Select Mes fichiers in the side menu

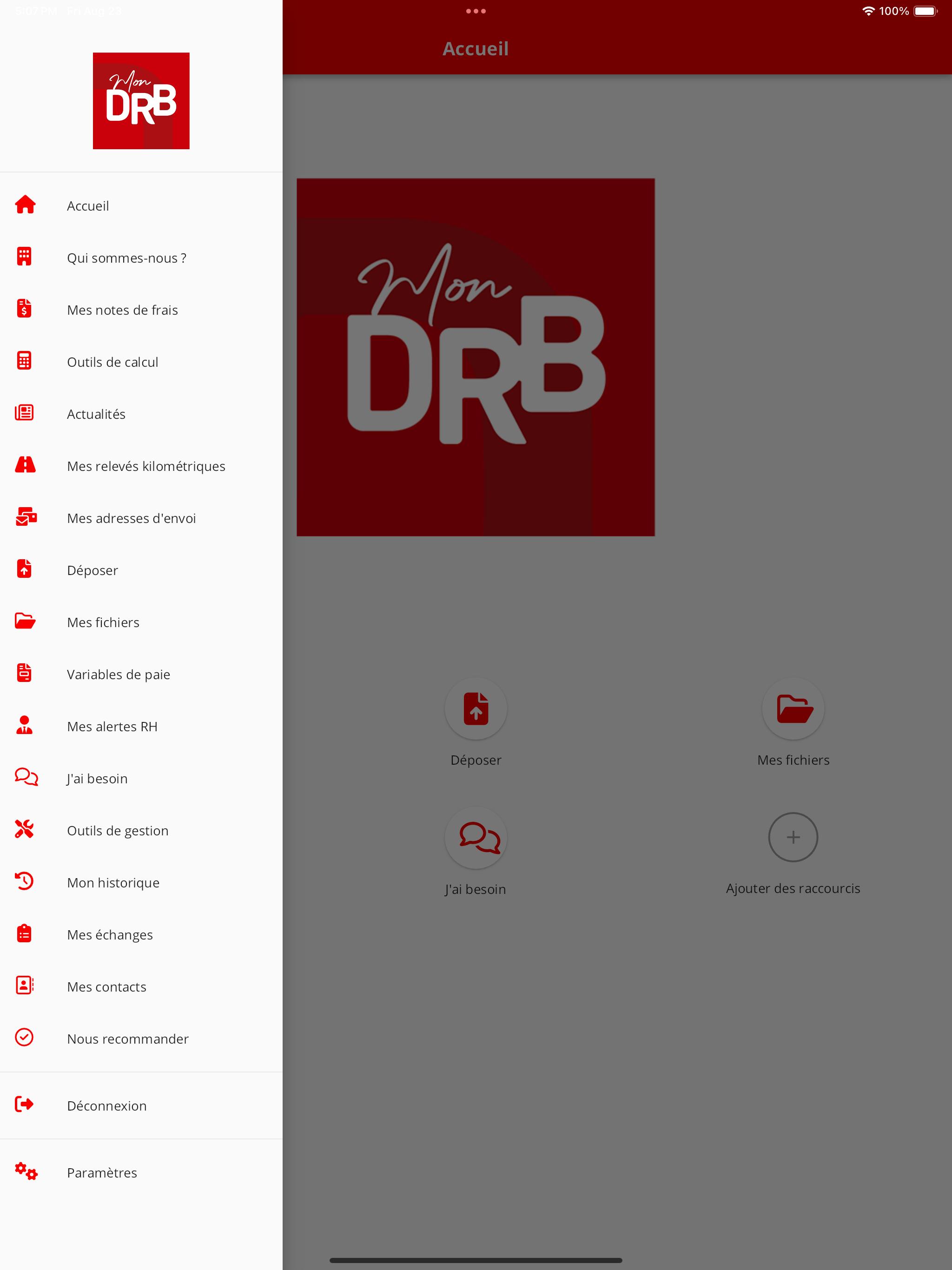(x=141, y=622)
